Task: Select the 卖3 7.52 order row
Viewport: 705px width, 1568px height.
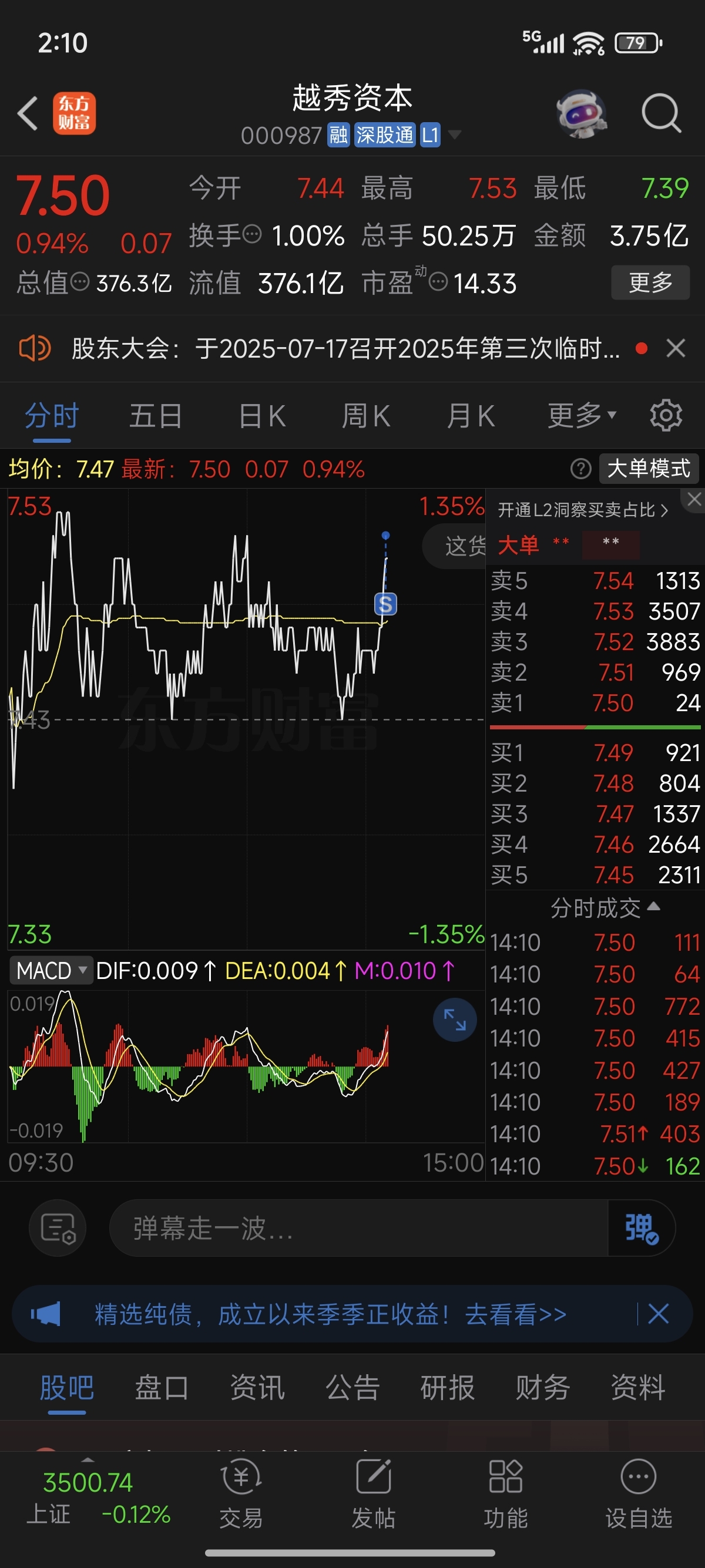Action: coord(595,641)
